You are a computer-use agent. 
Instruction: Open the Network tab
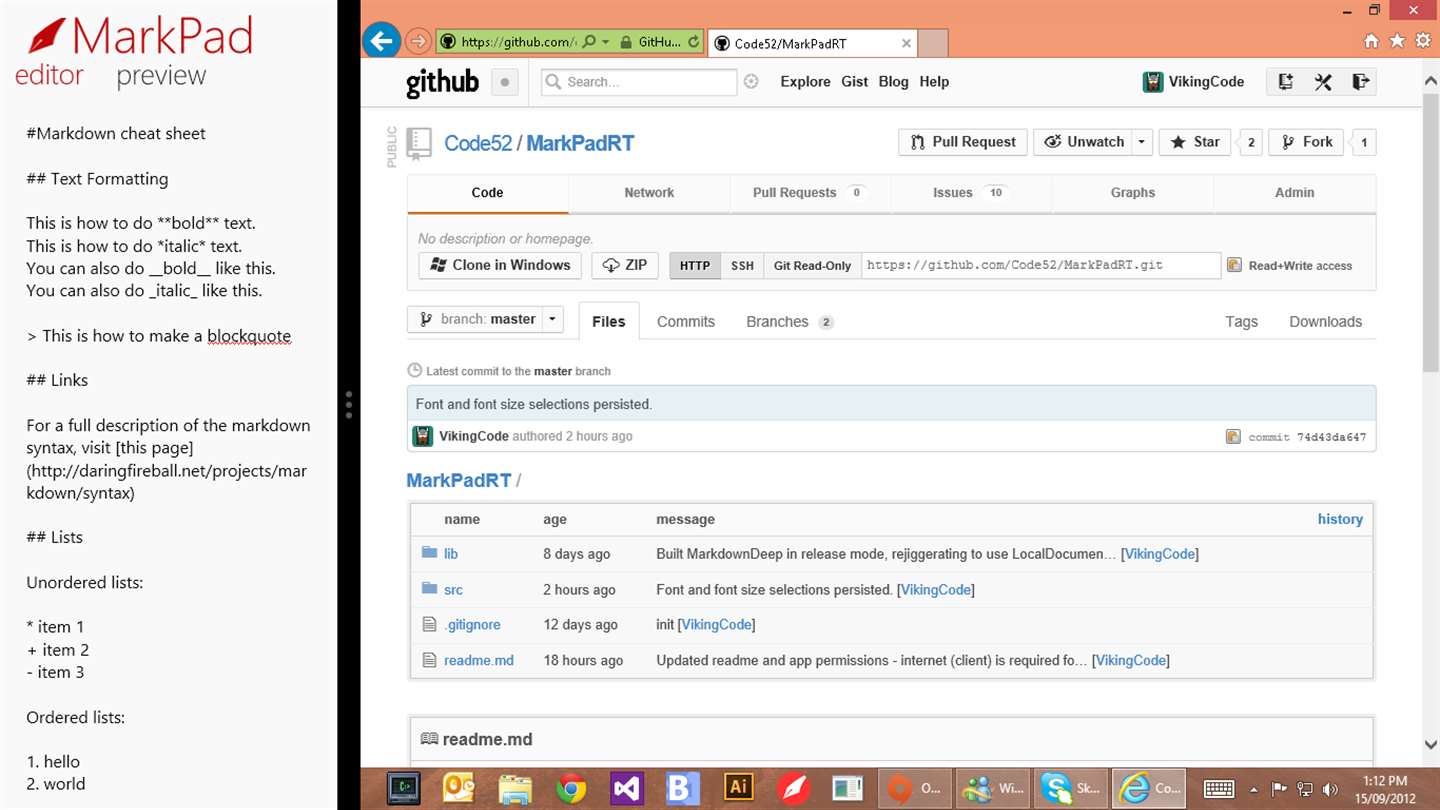[649, 193]
